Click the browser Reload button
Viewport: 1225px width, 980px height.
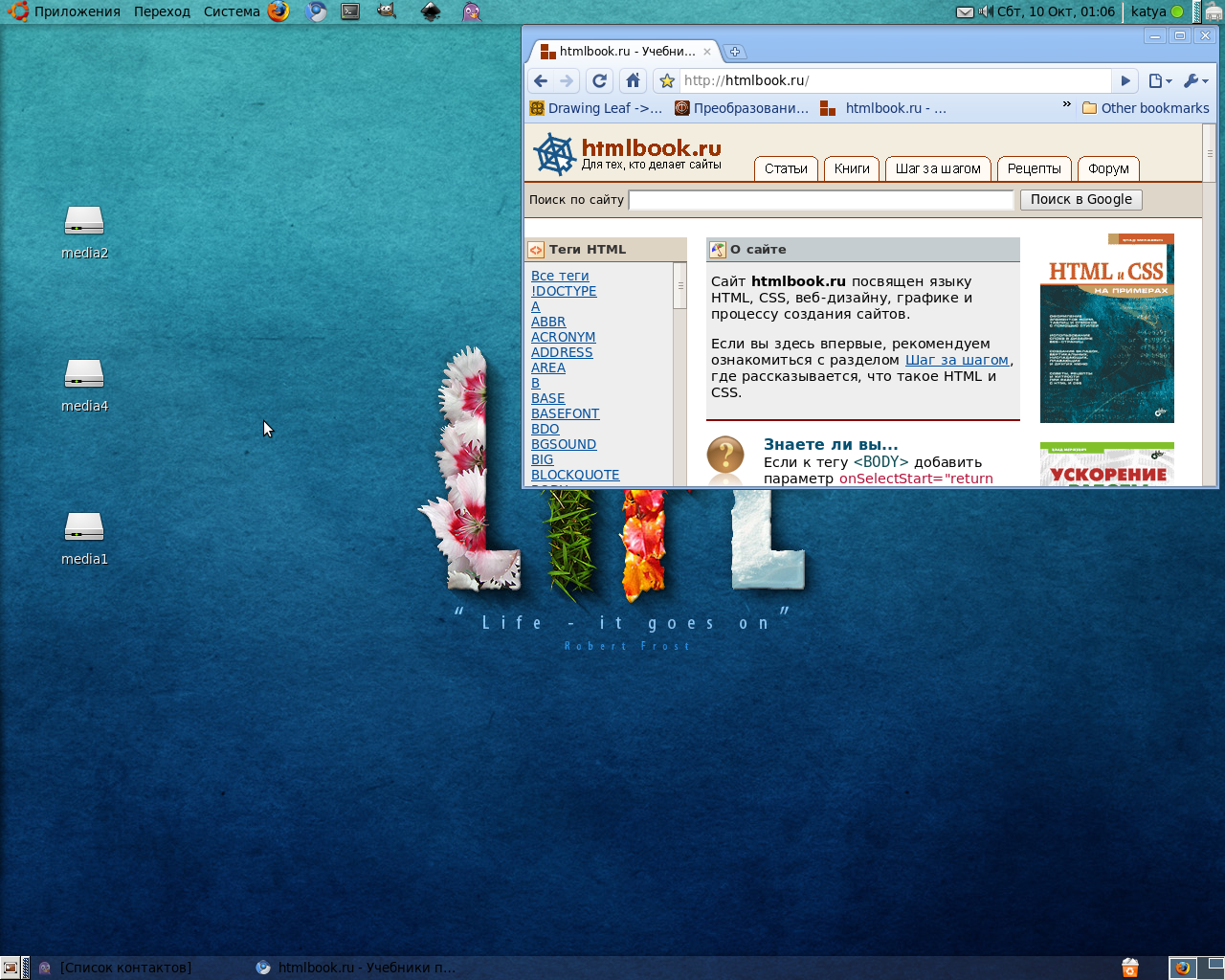pyautogui.click(x=599, y=81)
